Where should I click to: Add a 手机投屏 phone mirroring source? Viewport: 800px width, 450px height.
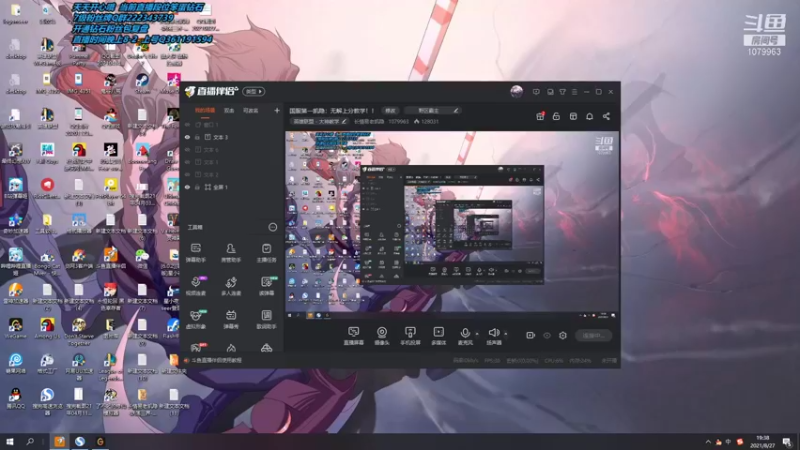pos(410,336)
